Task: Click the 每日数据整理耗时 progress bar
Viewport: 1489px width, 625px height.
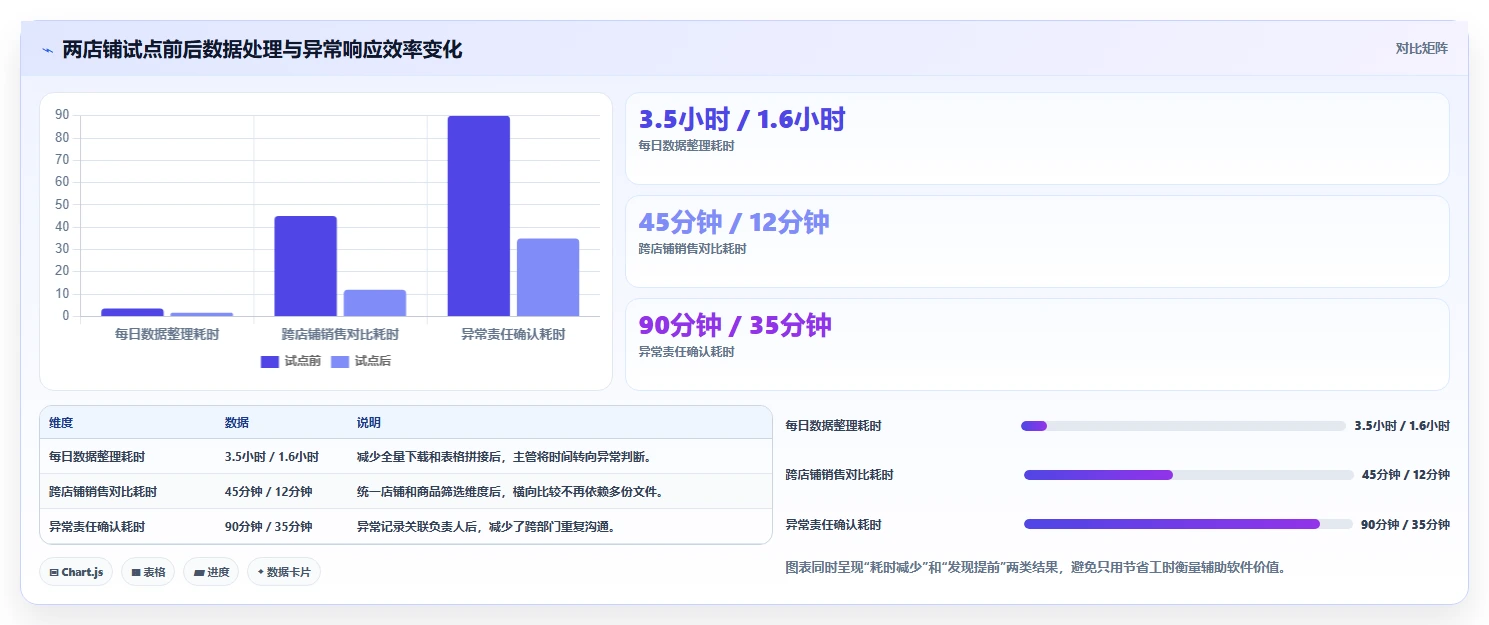Action: coord(1183,426)
